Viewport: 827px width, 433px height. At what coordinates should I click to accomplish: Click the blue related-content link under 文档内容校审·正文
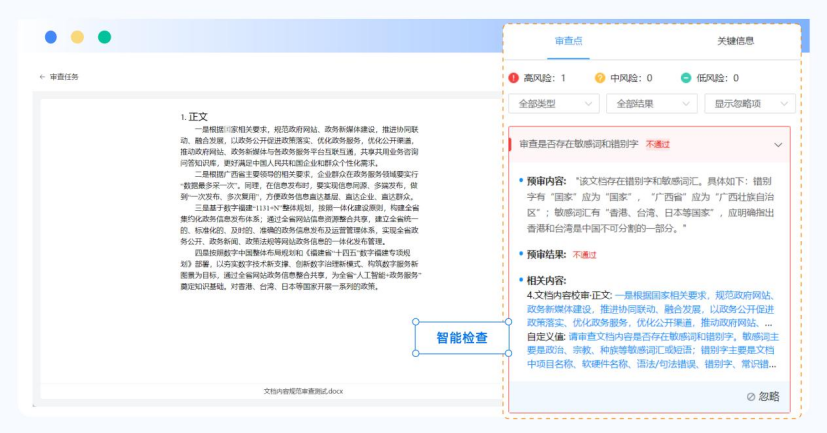click(x=650, y=309)
